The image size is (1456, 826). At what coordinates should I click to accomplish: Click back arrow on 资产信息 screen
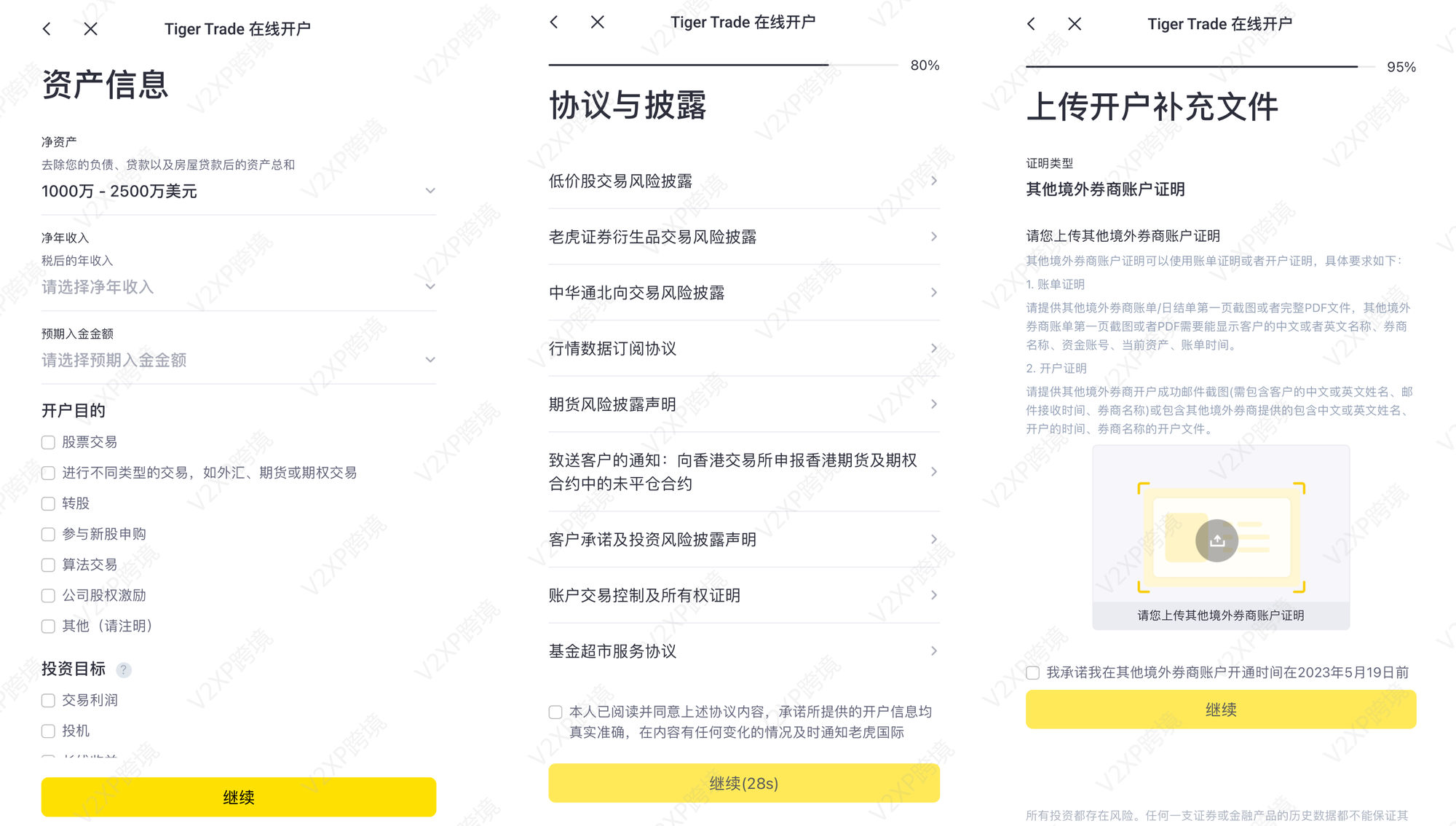(47, 29)
